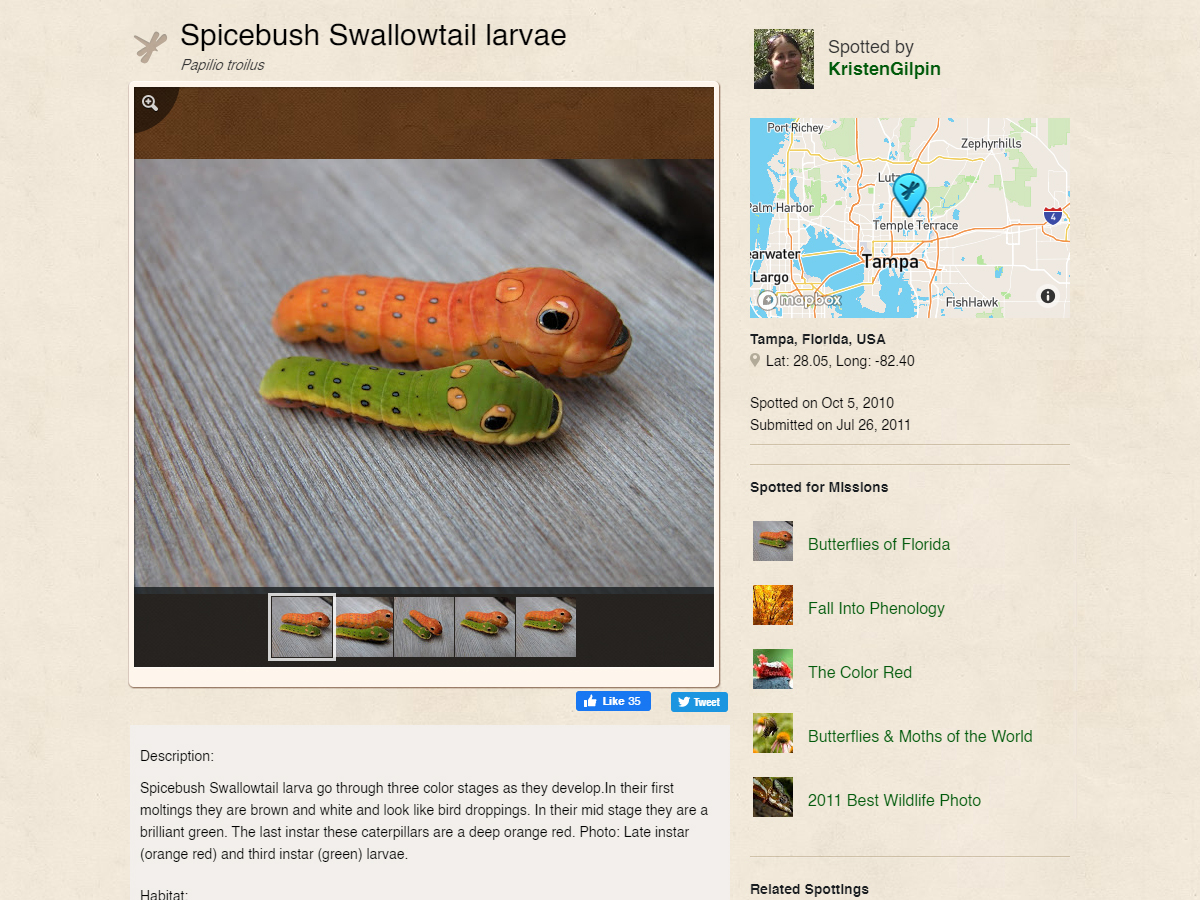This screenshot has height=900, width=1200.
Task: Open the Fall Into Phenology link
Action: pos(876,608)
